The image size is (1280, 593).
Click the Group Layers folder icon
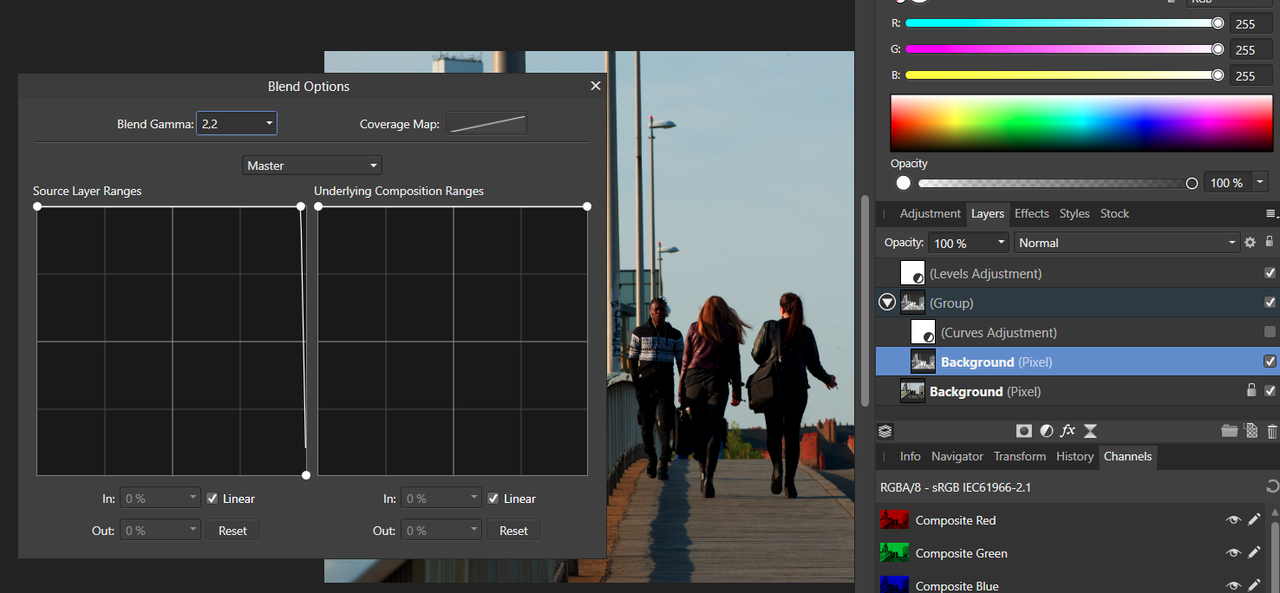[1229, 431]
